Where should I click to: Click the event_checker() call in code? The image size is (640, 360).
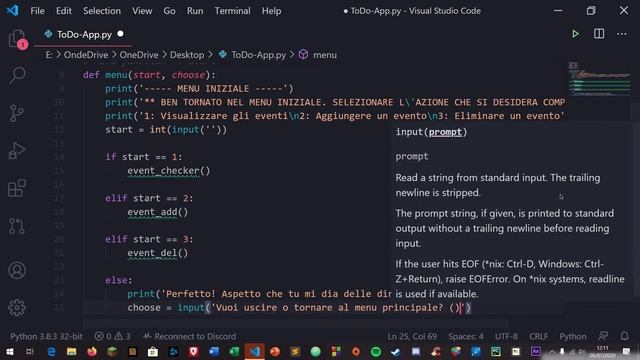click(169, 171)
